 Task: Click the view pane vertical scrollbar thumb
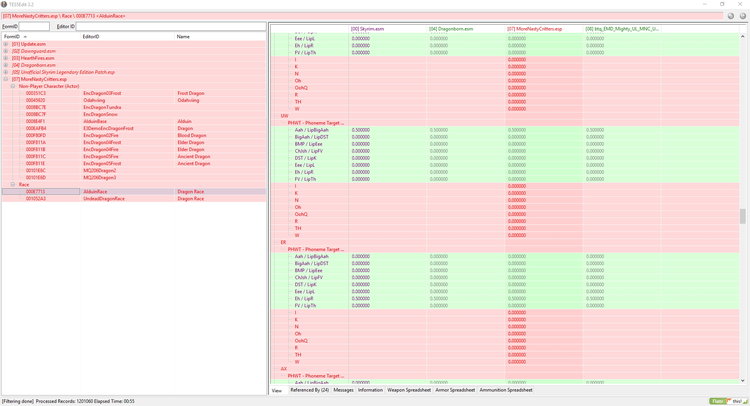coord(742,216)
